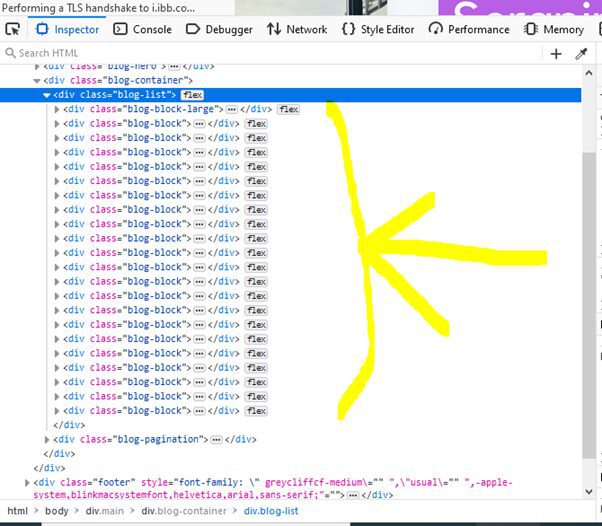Click the Style Editor braces icon

(x=348, y=30)
